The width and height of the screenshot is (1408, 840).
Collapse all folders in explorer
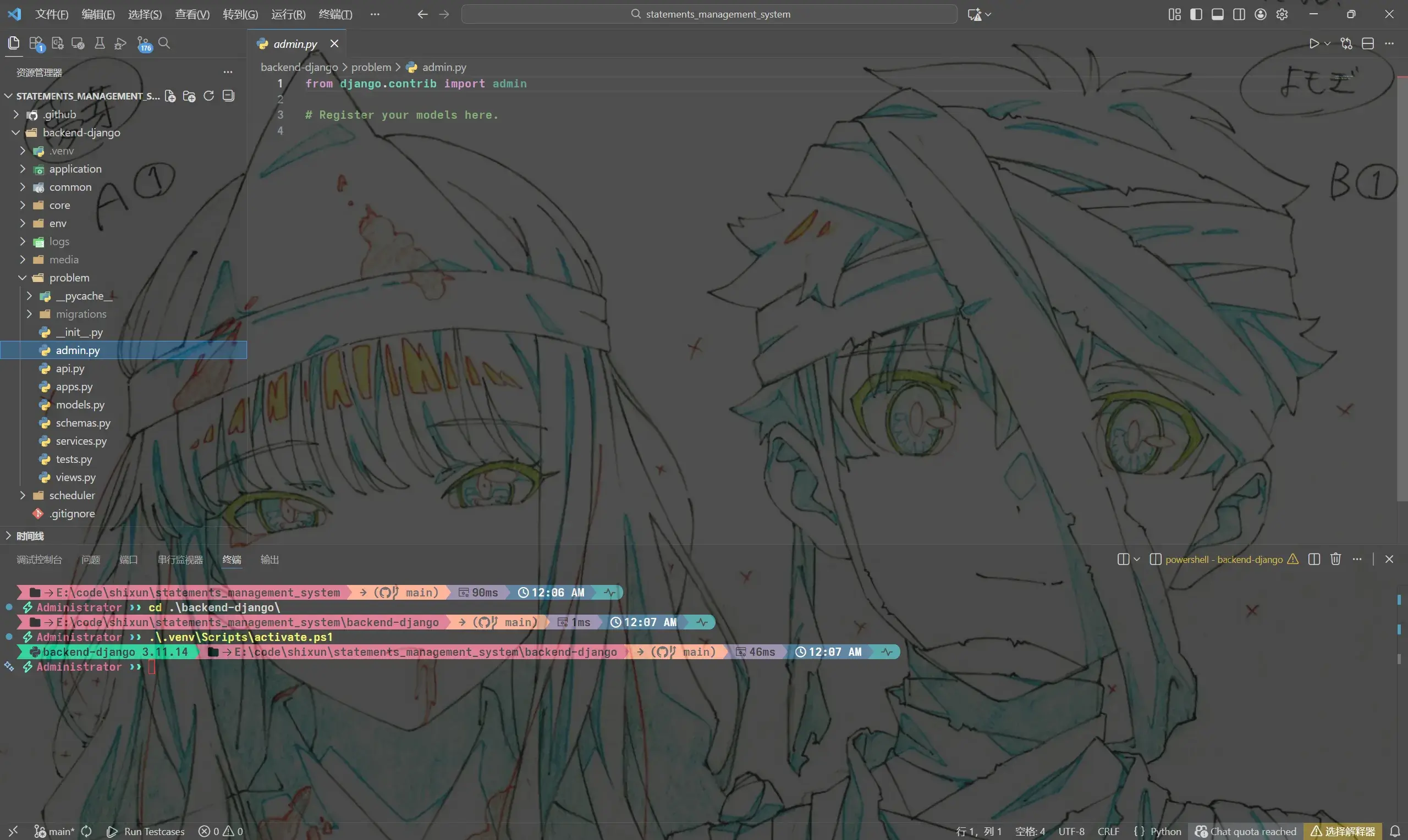coord(228,96)
